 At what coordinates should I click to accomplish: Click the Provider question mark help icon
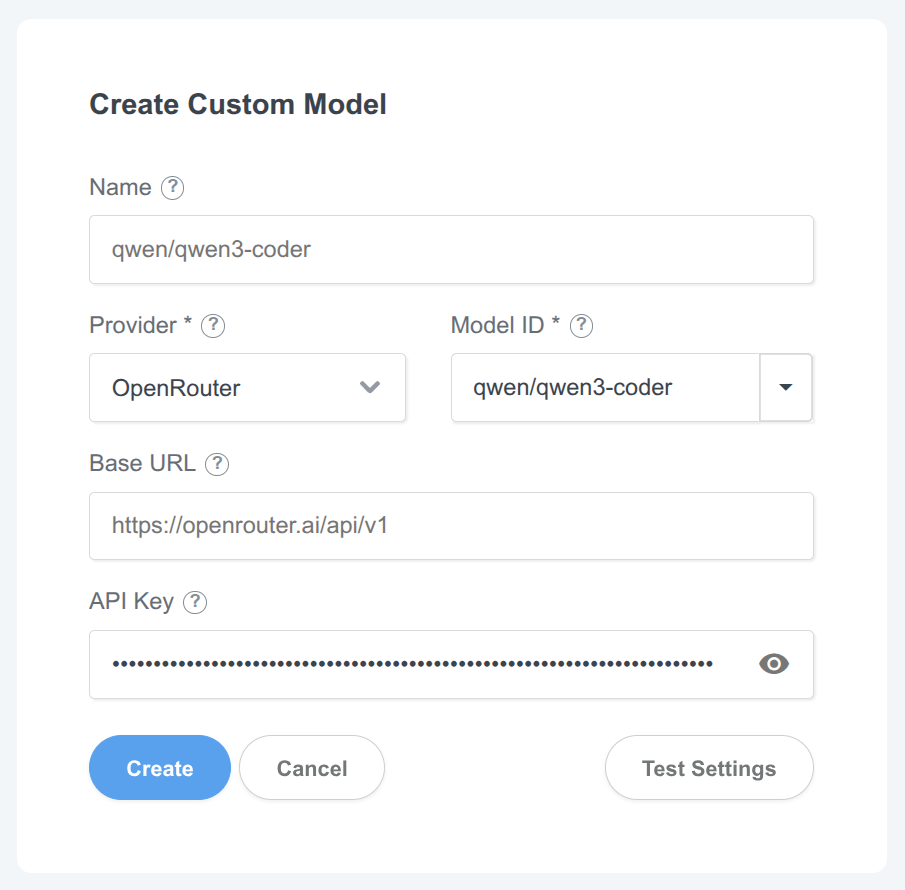click(213, 326)
